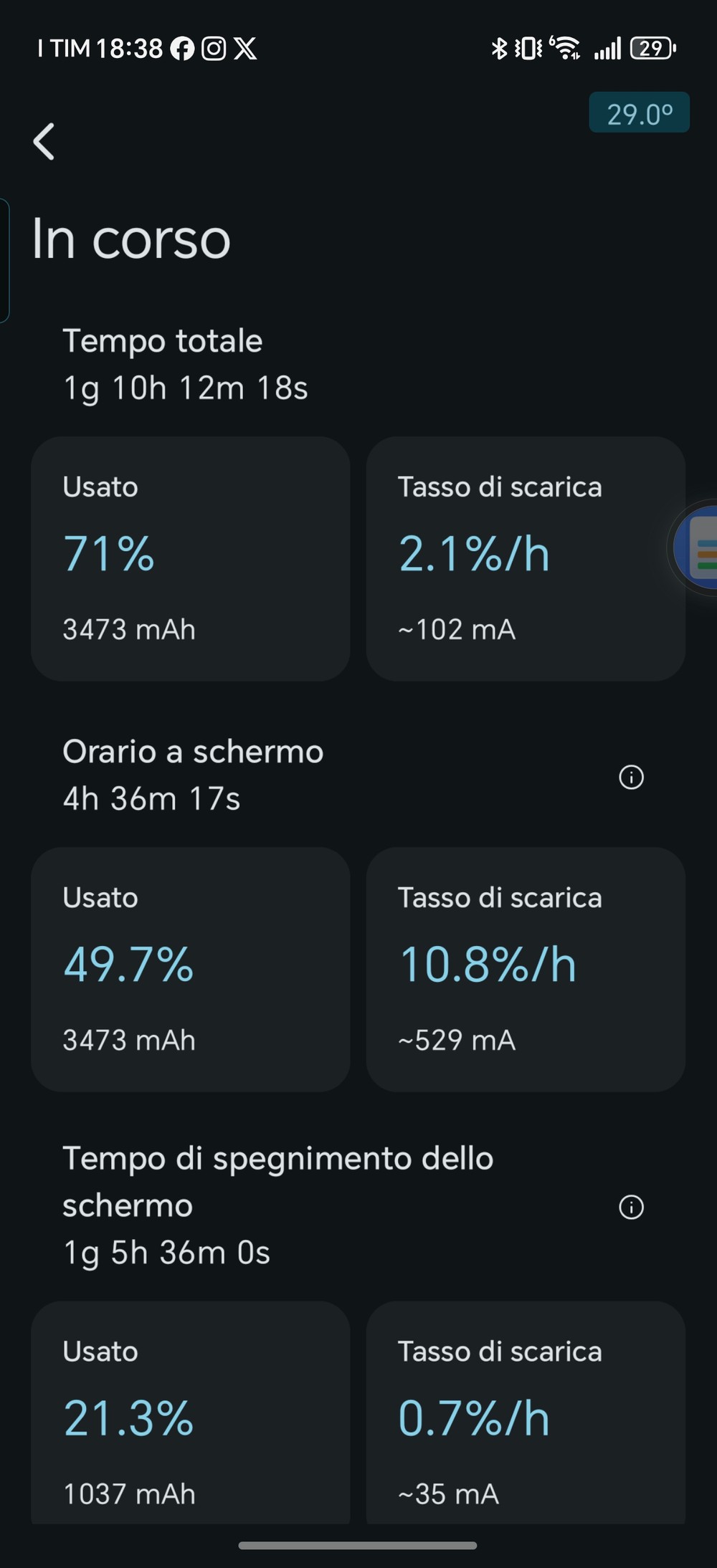Tap the X notification icon
717x1568 pixels.
pyautogui.click(x=245, y=49)
